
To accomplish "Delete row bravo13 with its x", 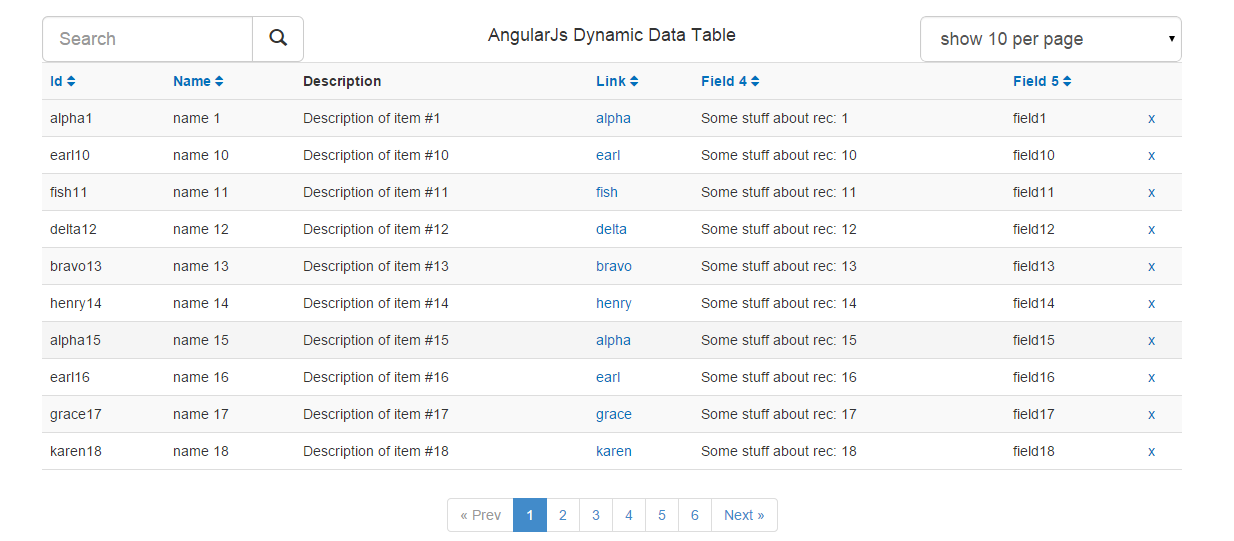I will 1151,266.
